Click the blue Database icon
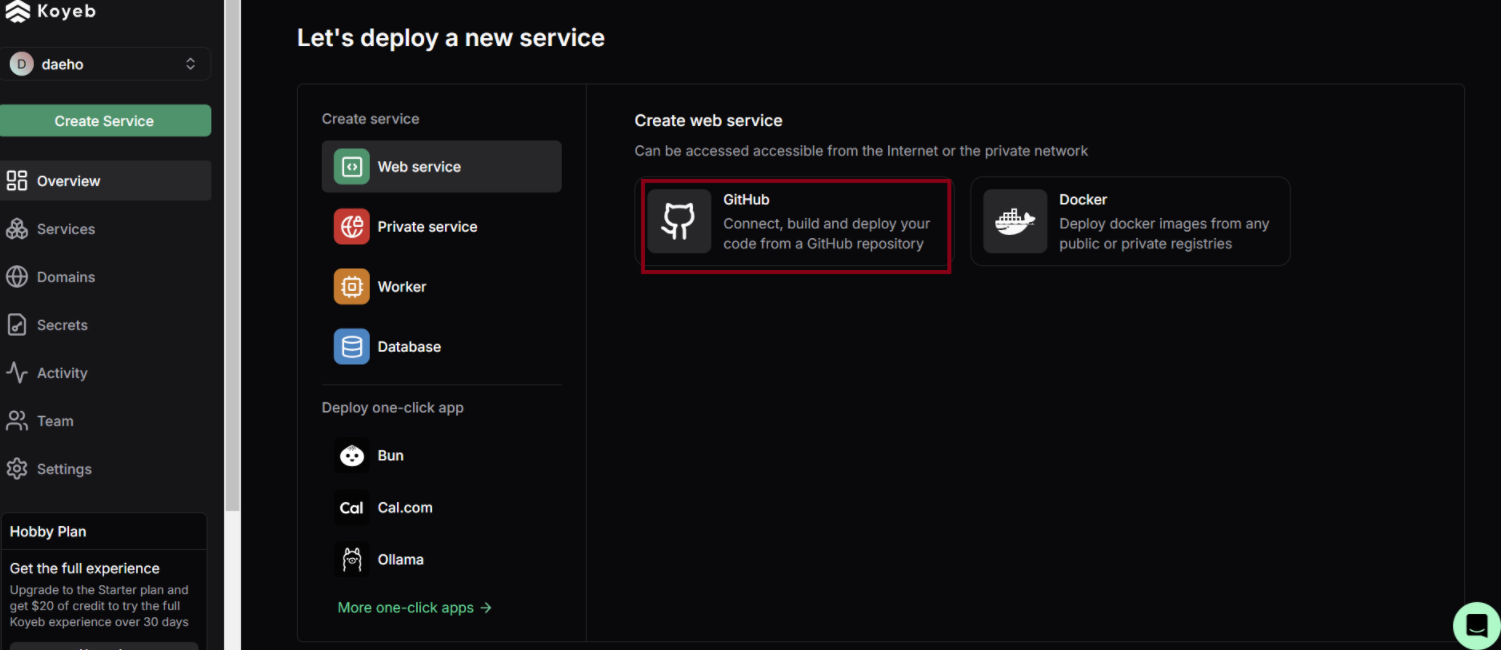This screenshot has height=650, width=1501. coord(352,347)
